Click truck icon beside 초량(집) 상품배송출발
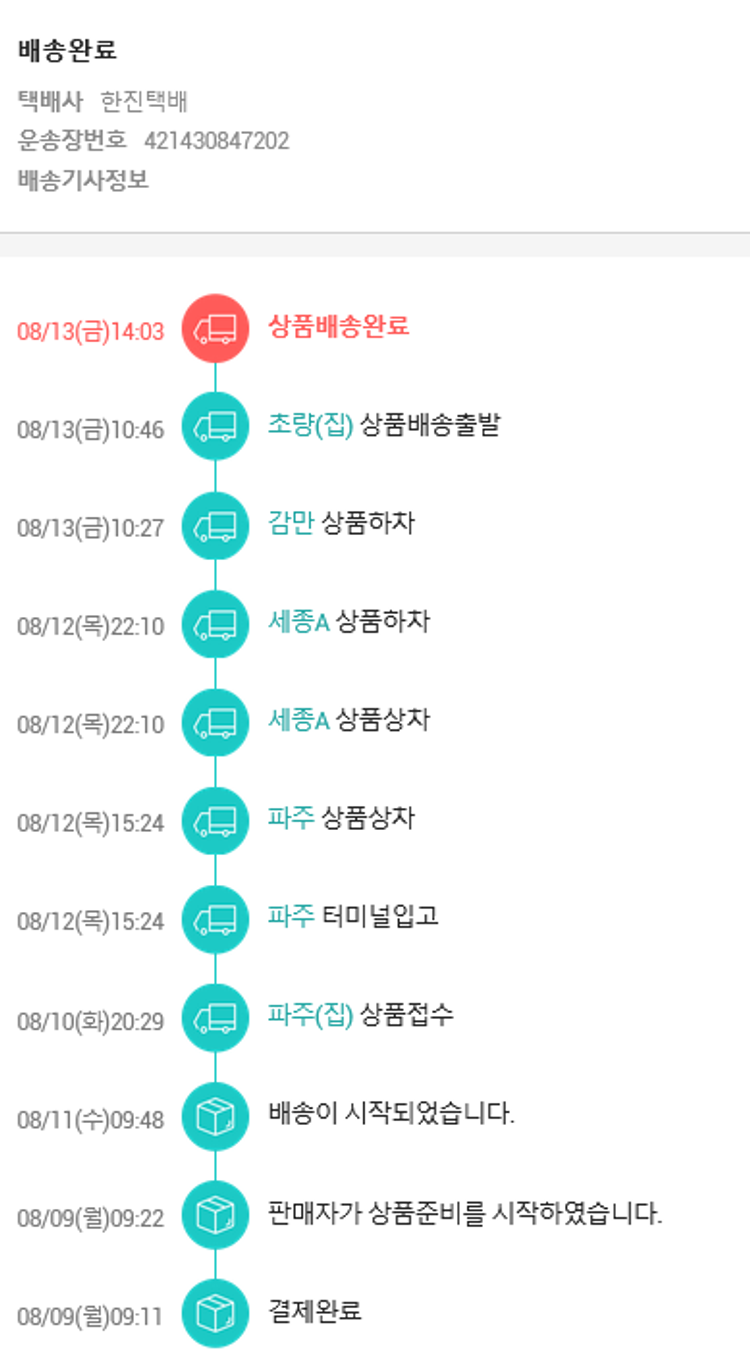This screenshot has width=750, height=1369. 215,427
